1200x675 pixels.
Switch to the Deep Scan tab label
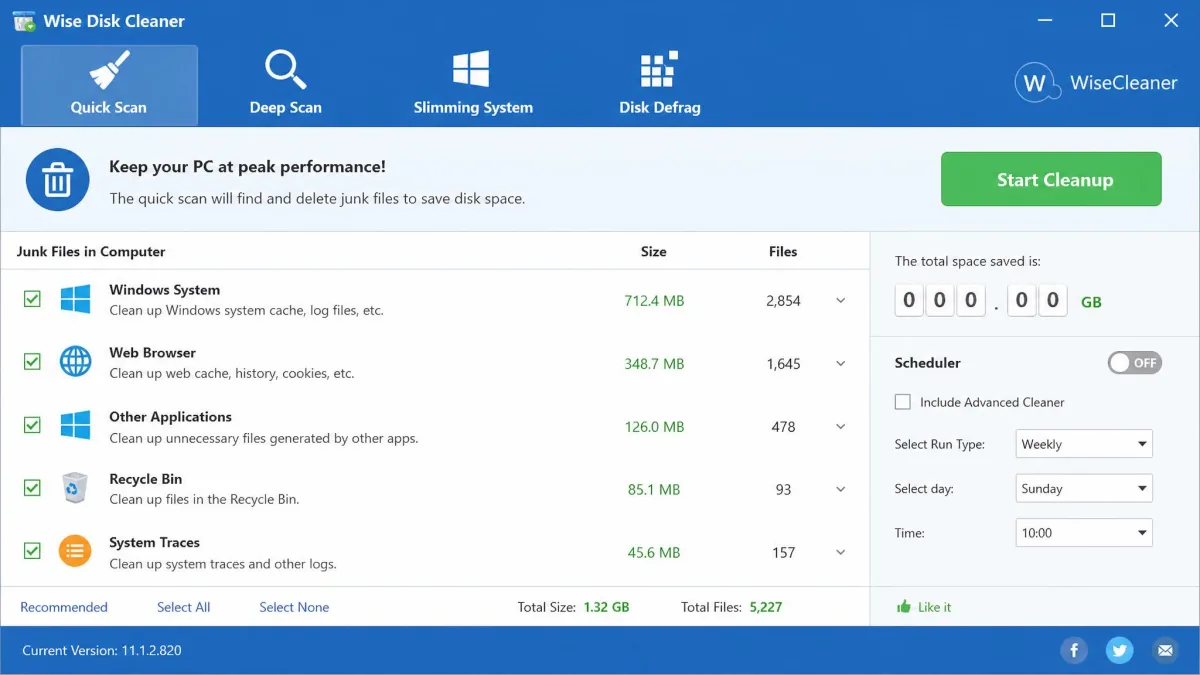[x=286, y=108]
